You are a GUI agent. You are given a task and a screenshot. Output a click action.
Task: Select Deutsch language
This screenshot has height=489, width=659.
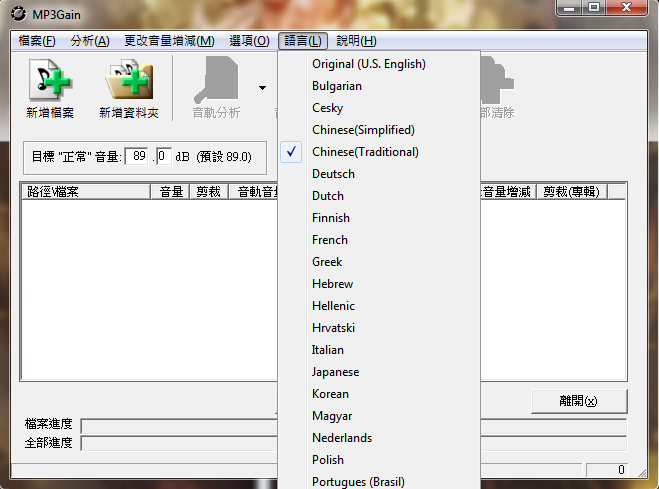(379, 174)
